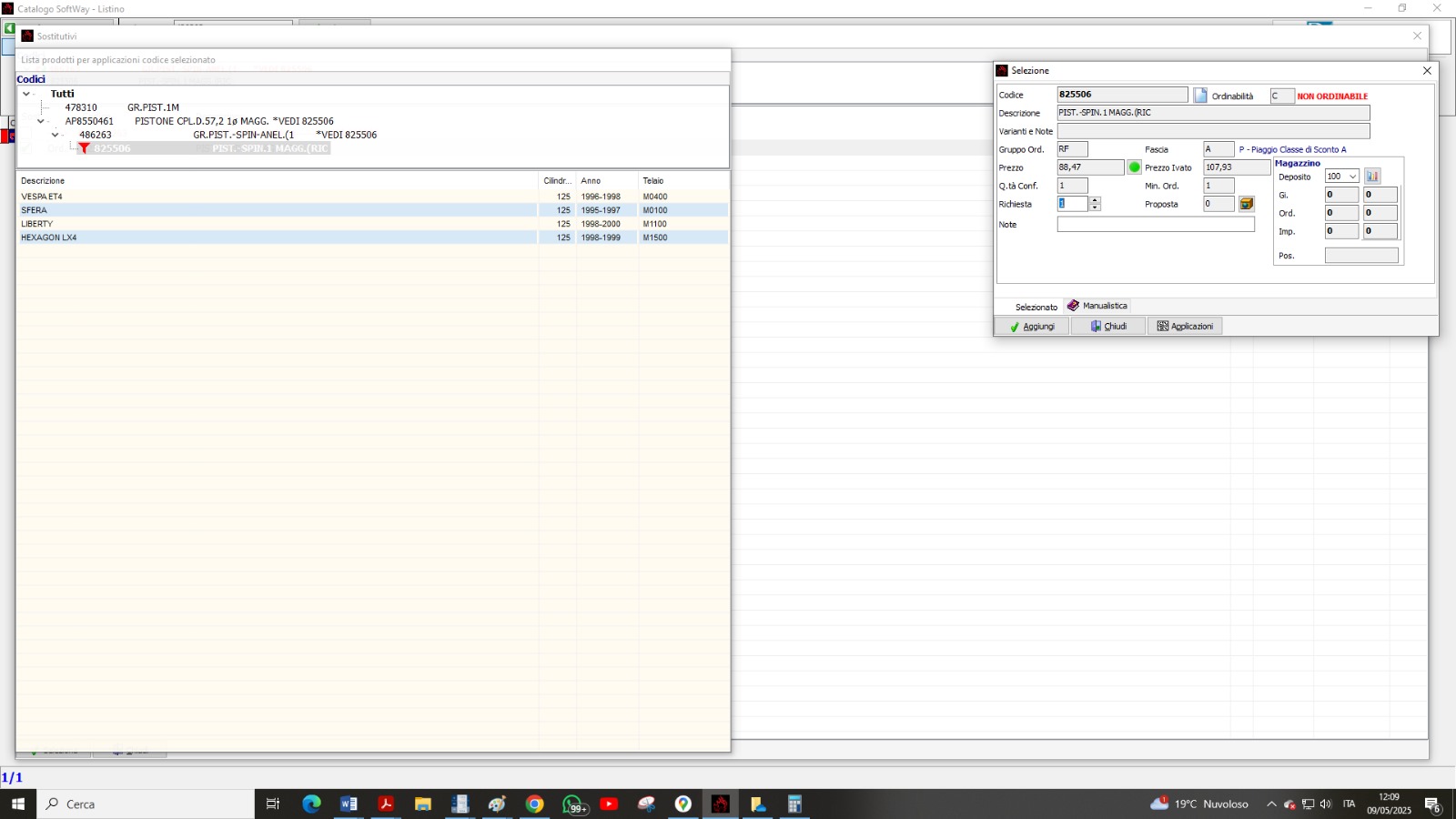Click into the Note text field
The height and width of the screenshot is (819, 1456).
pos(1155,225)
